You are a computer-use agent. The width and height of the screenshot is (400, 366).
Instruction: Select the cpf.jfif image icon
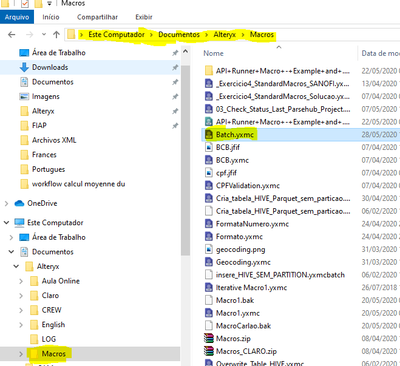pyautogui.click(x=209, y=173)
